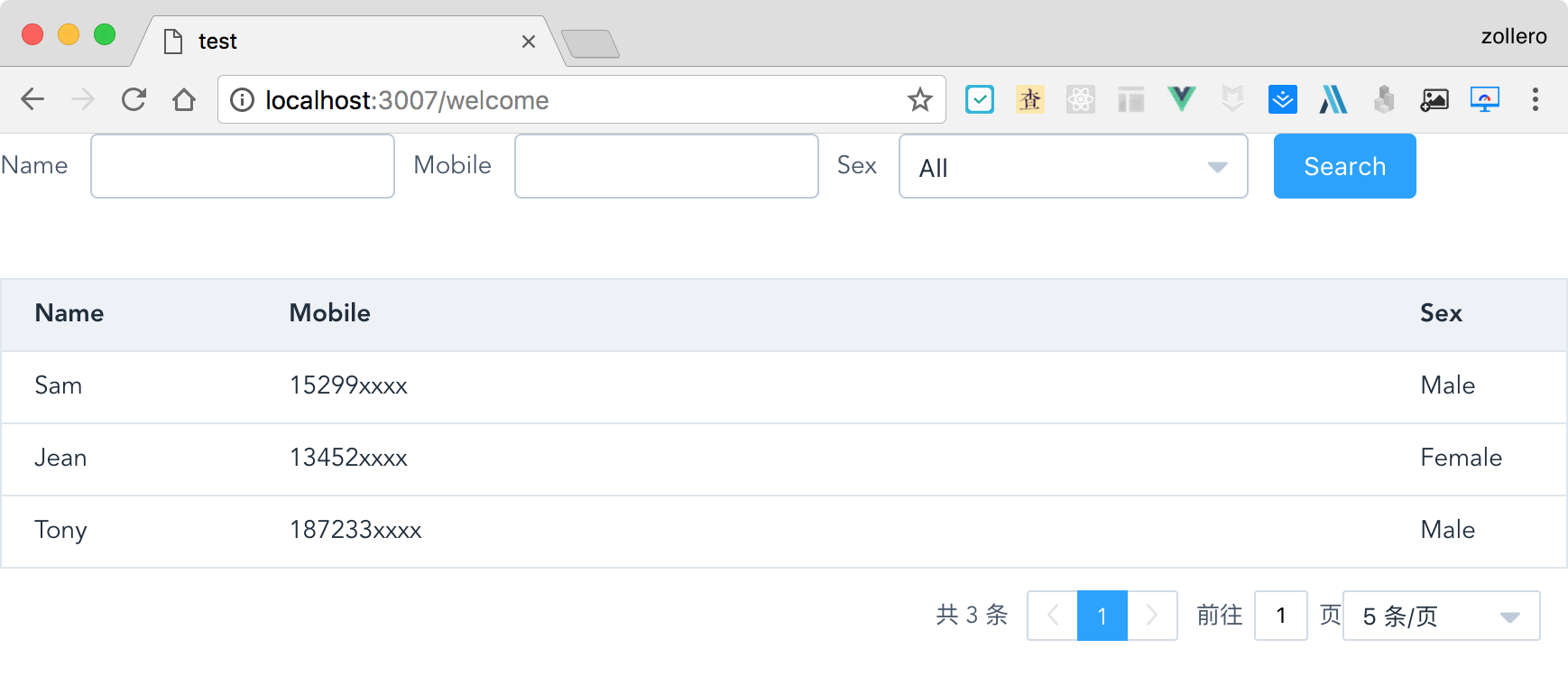Open the image extension icon
This screenshot has height=686, width=1568.
coord(1434,99)
